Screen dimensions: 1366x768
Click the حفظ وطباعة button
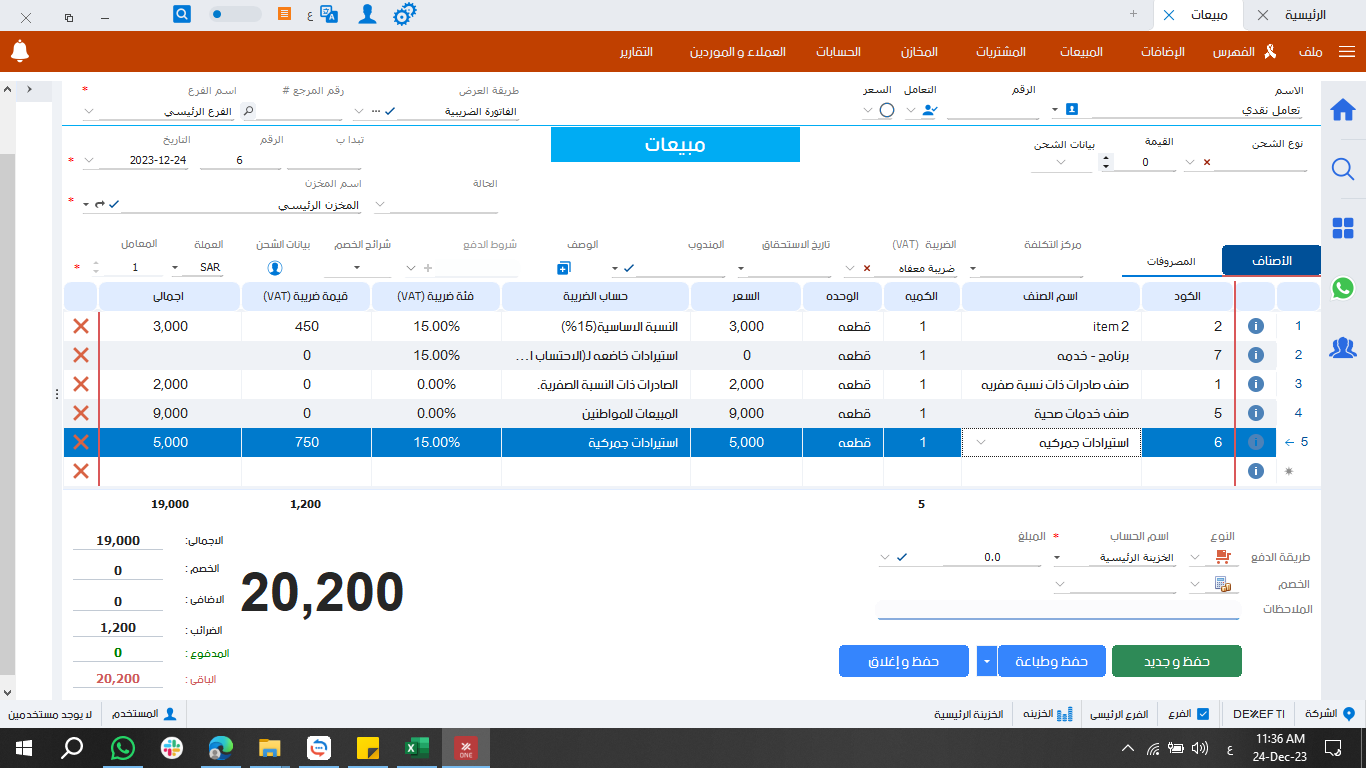click(x=1051, y=660)
